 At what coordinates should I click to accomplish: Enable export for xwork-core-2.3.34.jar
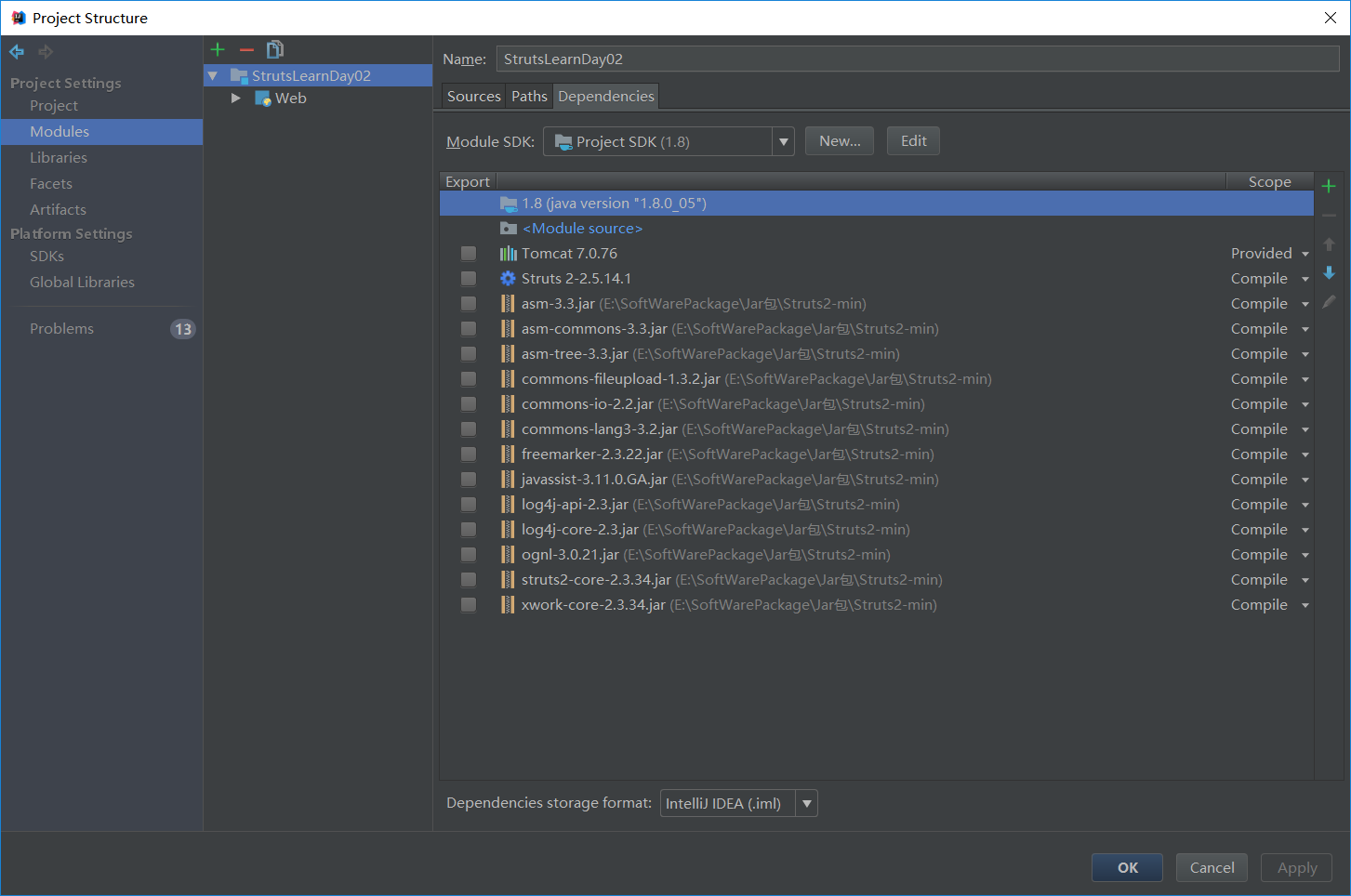click(469, 605)
